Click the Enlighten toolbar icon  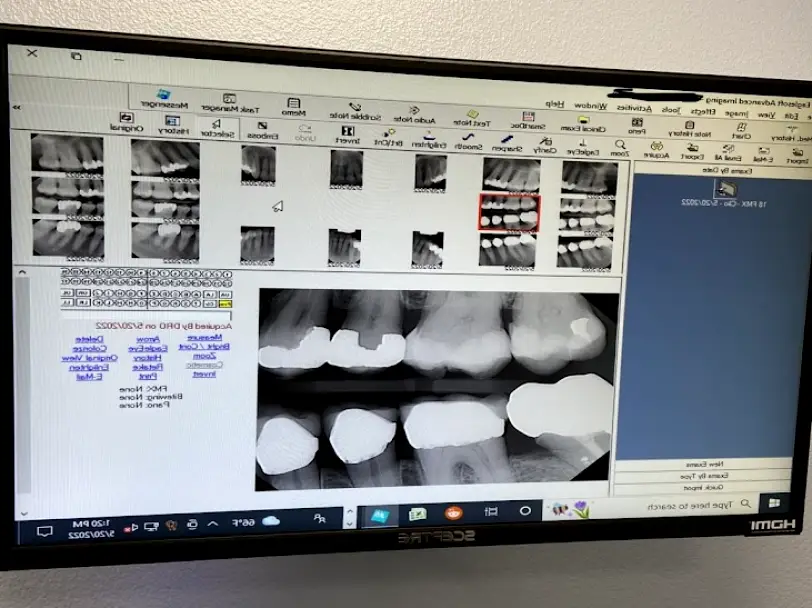point(429,141)
